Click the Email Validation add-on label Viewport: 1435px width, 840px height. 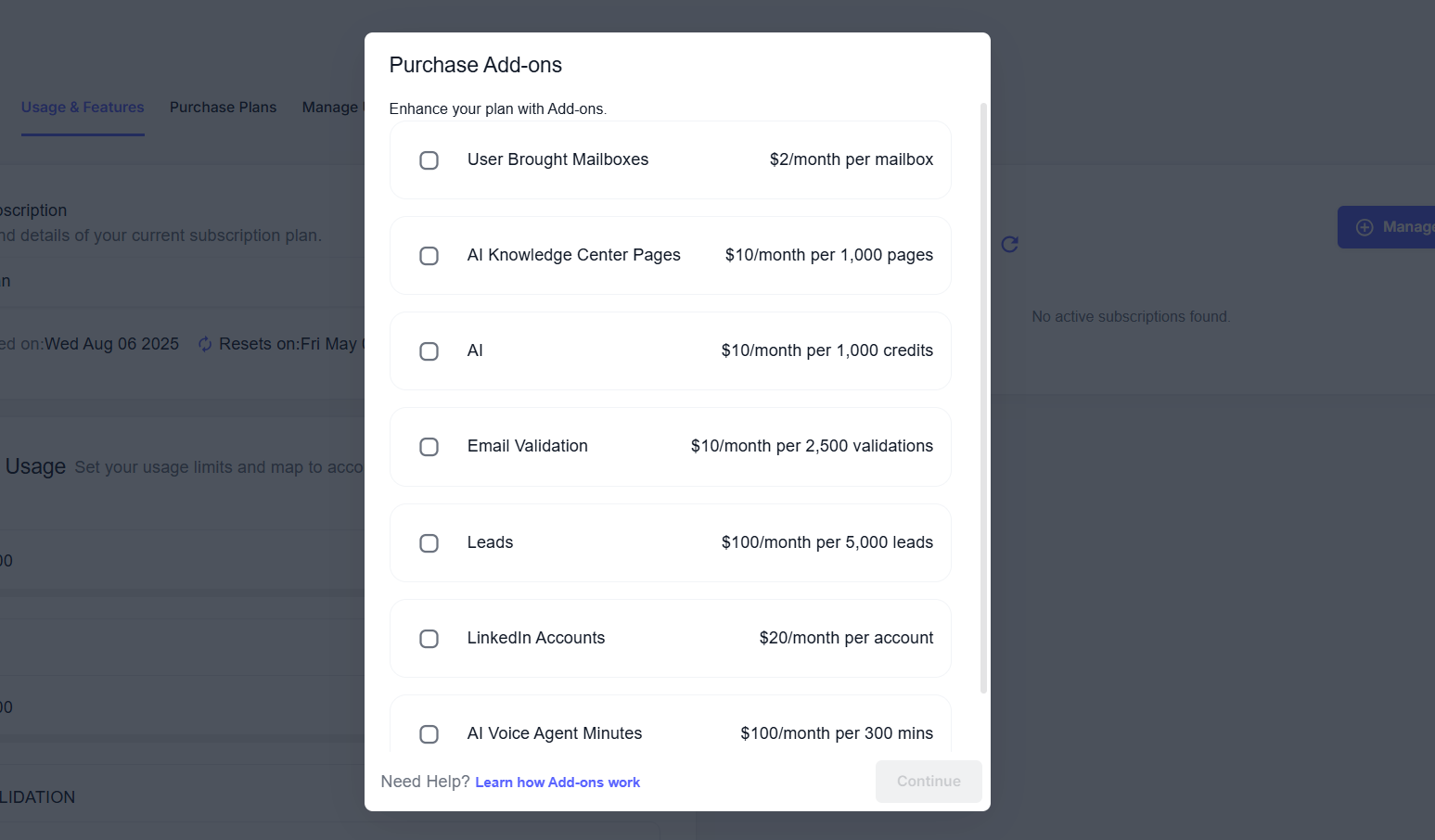[527, 446]
